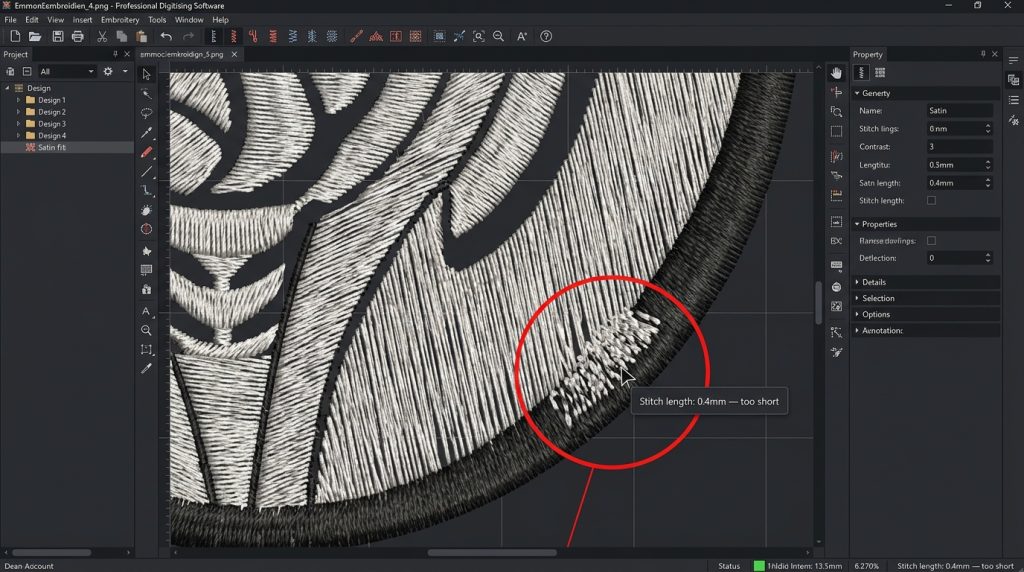Select the arrow pointer tool
1024x572 pixels.
pyautogui.click(x=146, y=74)
